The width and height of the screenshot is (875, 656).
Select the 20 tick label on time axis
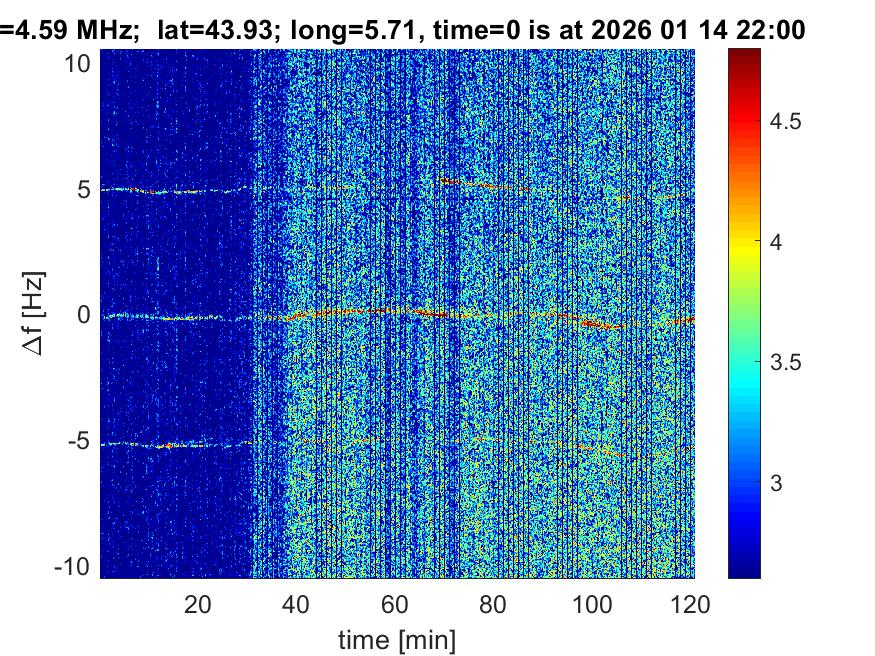point(198,604)
